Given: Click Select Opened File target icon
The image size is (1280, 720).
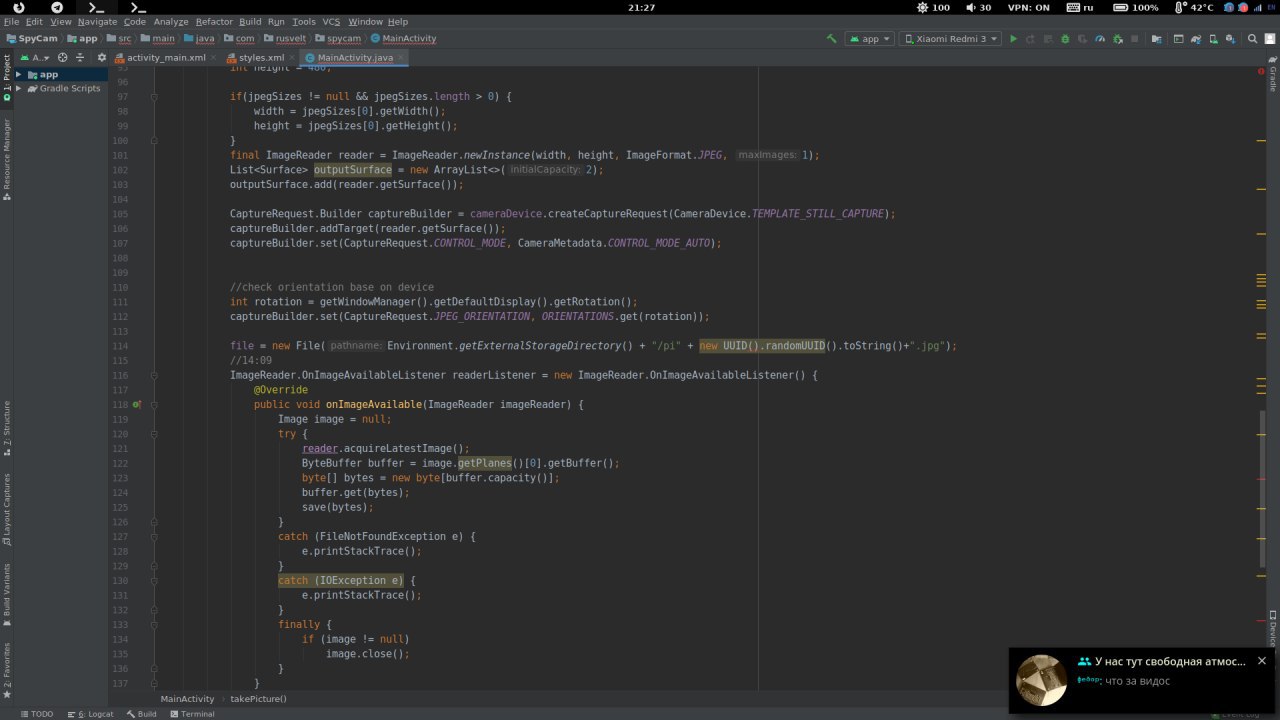Looking at the screenshot, I should coord(62,58).
